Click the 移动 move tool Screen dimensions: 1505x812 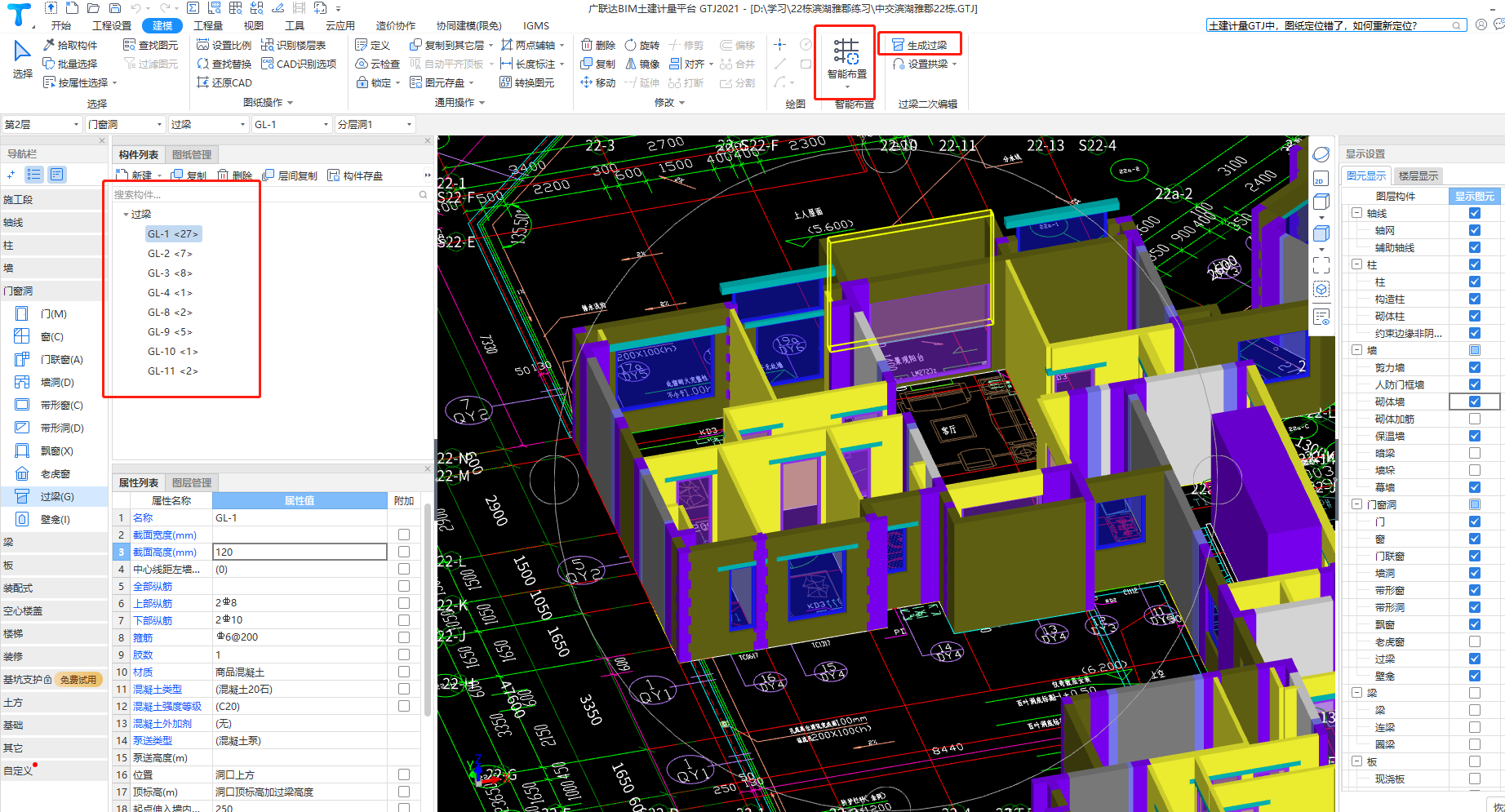pyautogui.click(x=598, y=82)
